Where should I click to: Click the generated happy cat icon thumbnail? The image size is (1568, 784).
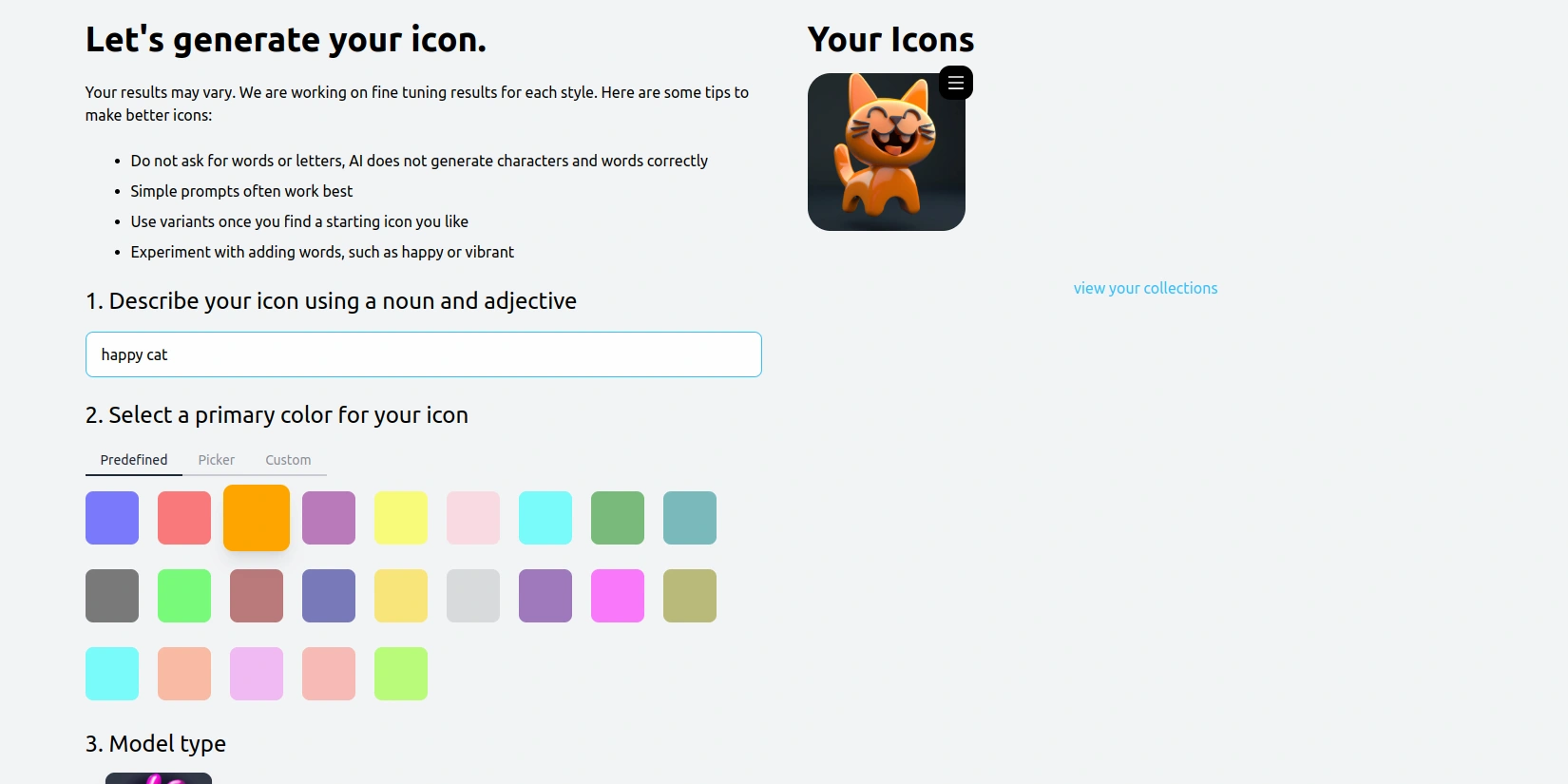tap(886, 152)
